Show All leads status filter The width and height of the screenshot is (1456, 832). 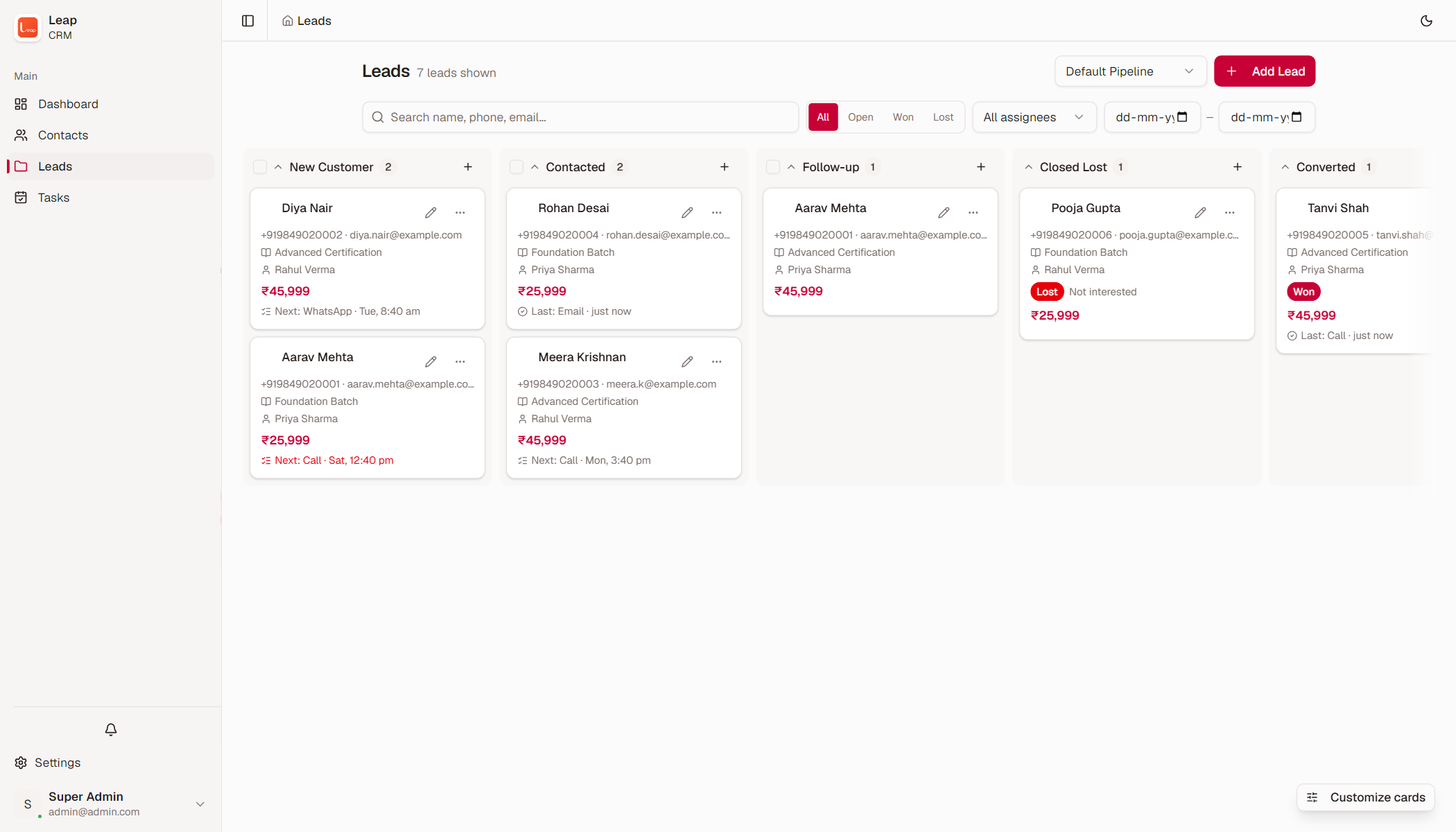pyautogui.click(x=823, y=117)
